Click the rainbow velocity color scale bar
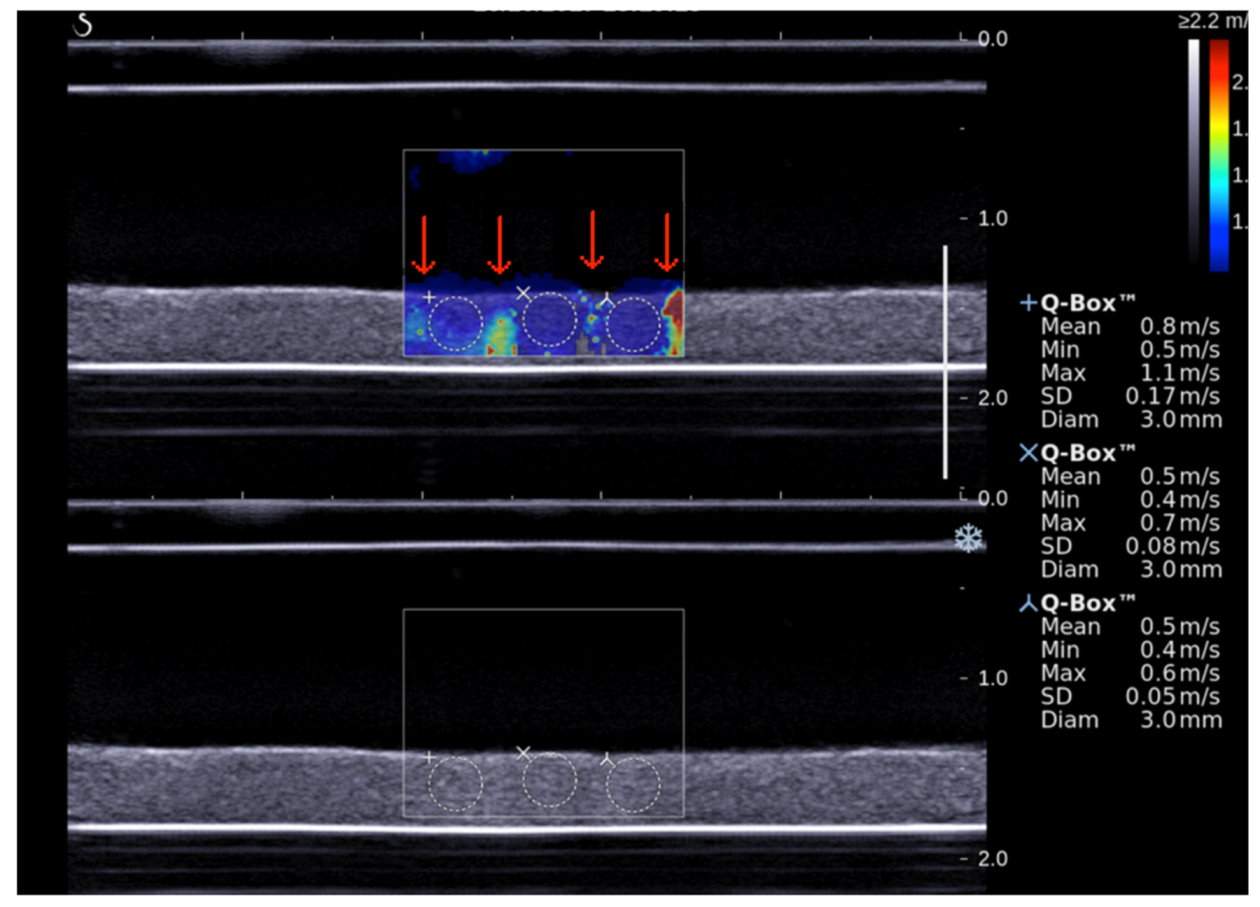 pos(1219,155)
